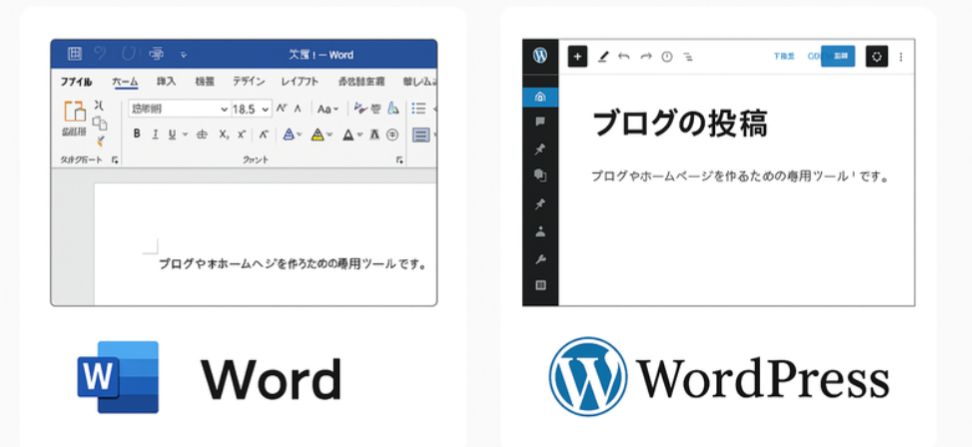Click the WordPress paragraph block text
This screenshot has width=972, height=447.
(x=740, y=177)
